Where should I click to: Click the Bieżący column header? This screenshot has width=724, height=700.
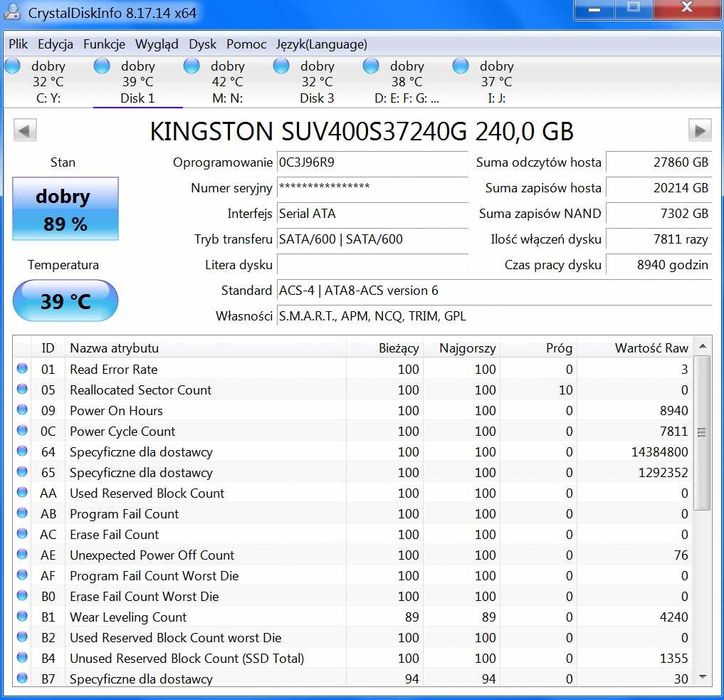(x=385, y=348)
